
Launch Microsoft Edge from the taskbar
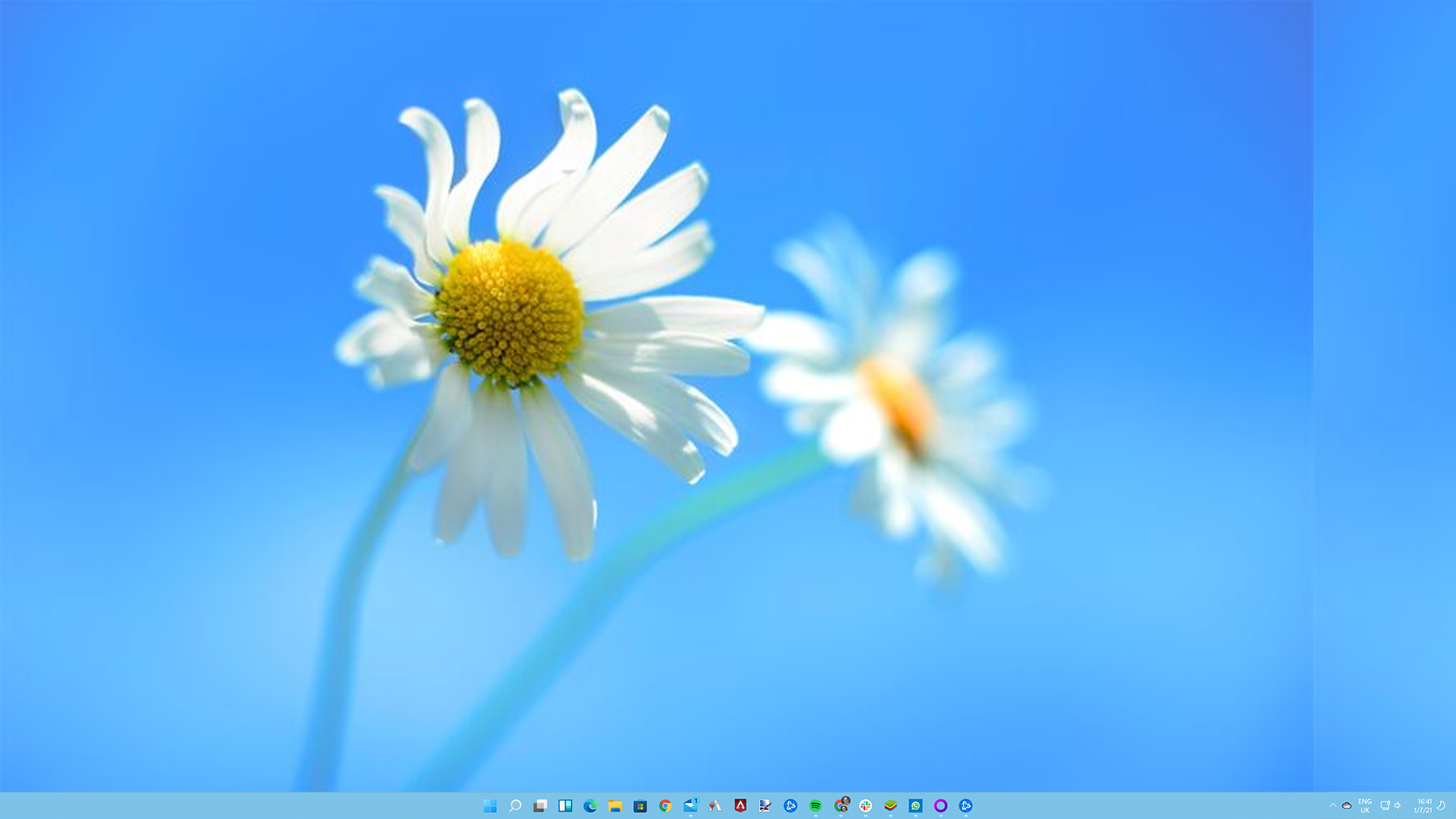click(590, 806)
